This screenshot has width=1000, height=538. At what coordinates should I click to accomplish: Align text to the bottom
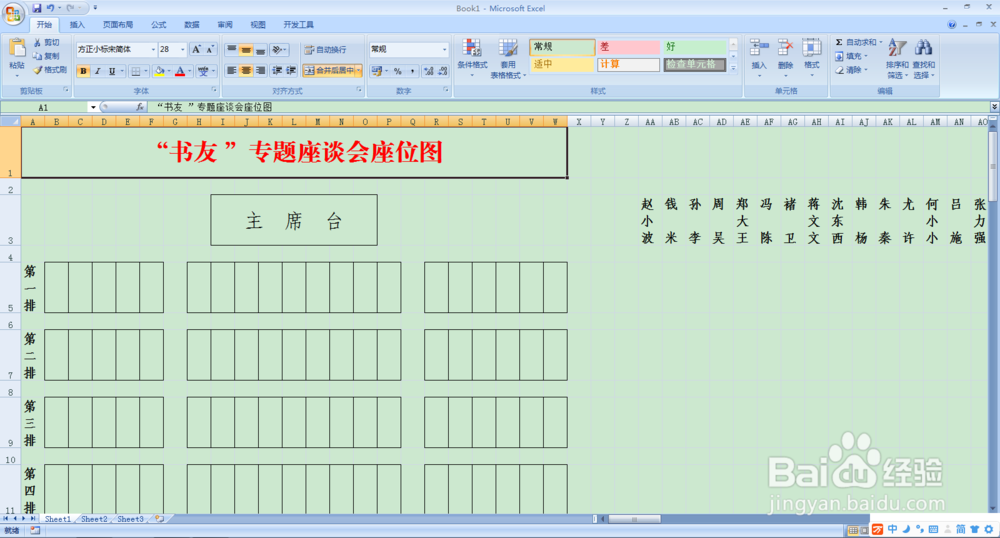click(x=260, y=49)
